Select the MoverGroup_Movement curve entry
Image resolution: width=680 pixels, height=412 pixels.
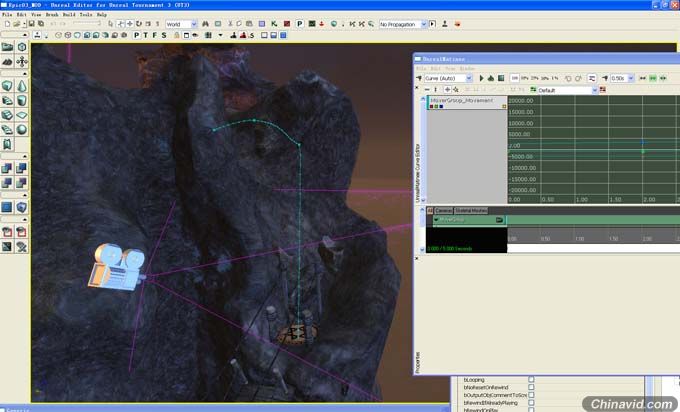click(x=467, y=102)
